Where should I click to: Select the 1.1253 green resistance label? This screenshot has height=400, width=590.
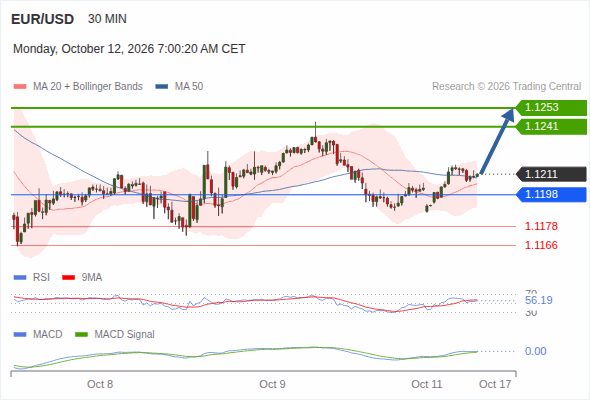click(551, 108)
